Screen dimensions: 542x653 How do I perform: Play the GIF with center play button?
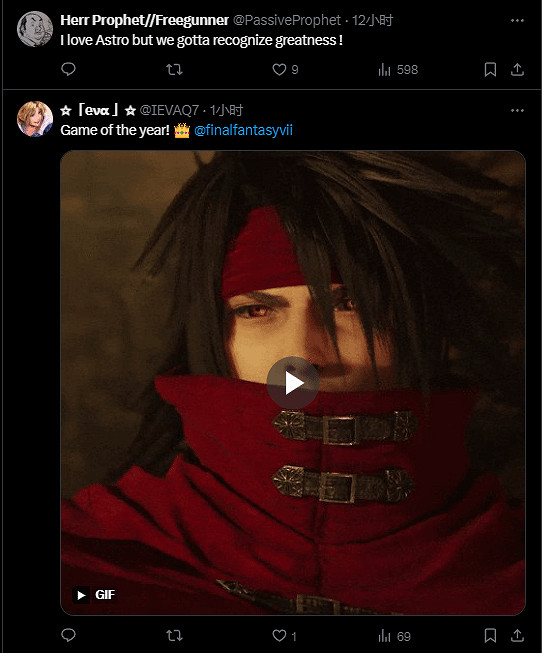[x=293, y=383]
